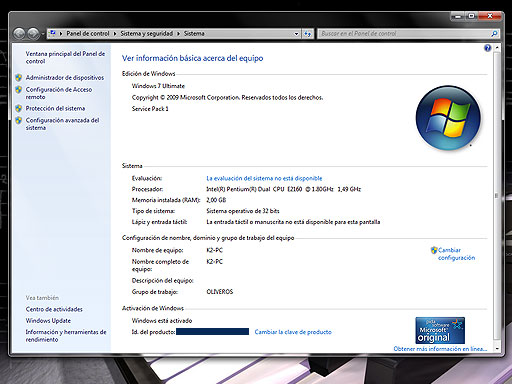Click 'Cambiar la clave de producto' link
Image resolution: width=512 pixels, height=384 pixels.
pos(293,332)
